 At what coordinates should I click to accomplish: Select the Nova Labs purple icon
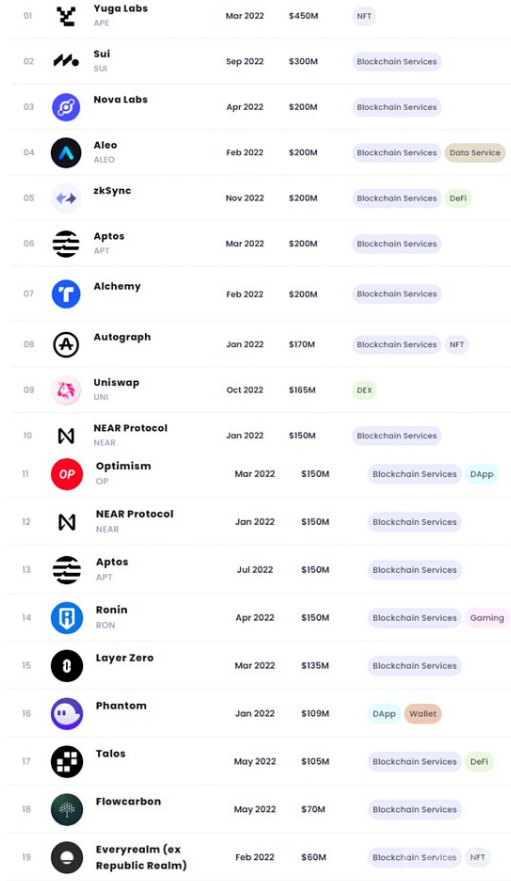tap(66, 107)
